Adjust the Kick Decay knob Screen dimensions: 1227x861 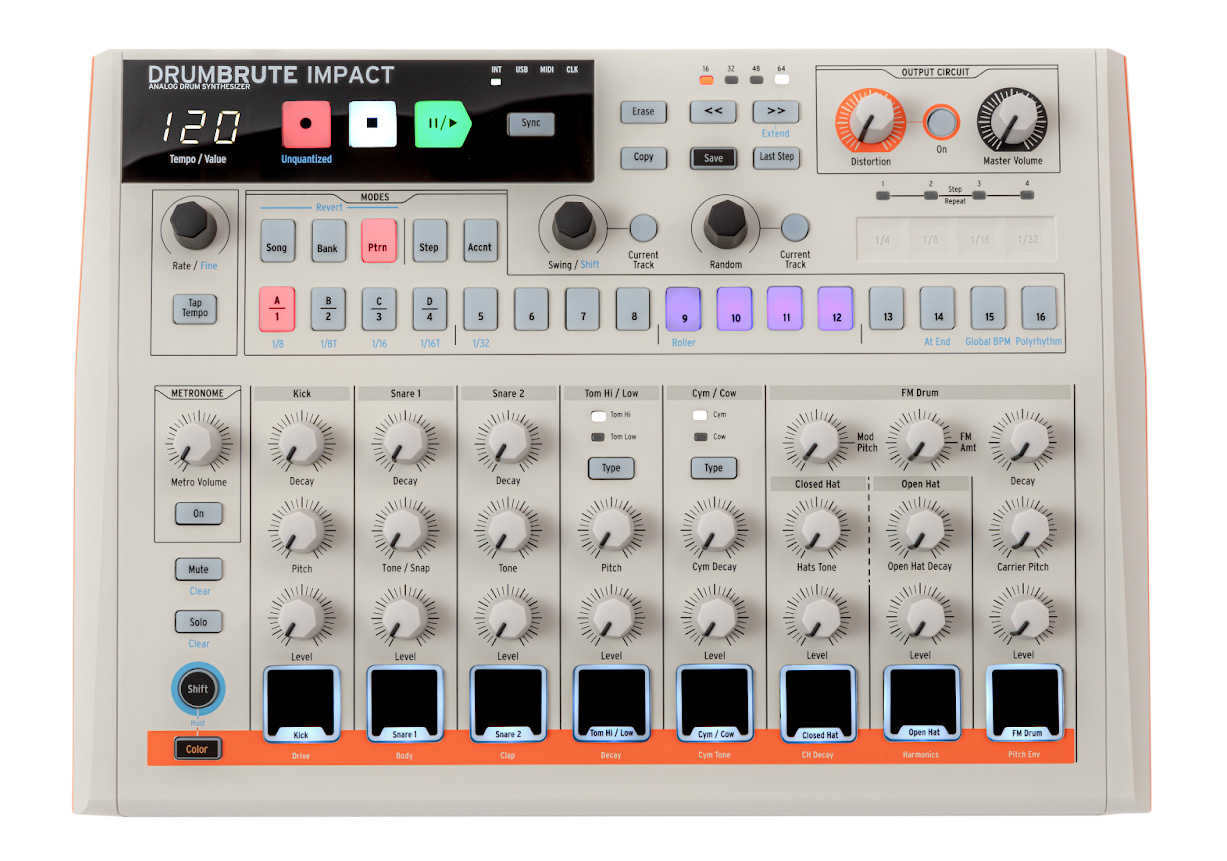(x=301, y=443)
